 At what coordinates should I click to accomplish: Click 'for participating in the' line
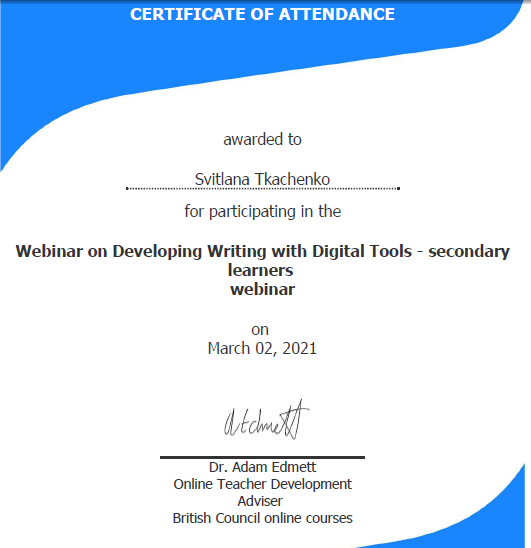pyautogui.click(x=263, y=211)
